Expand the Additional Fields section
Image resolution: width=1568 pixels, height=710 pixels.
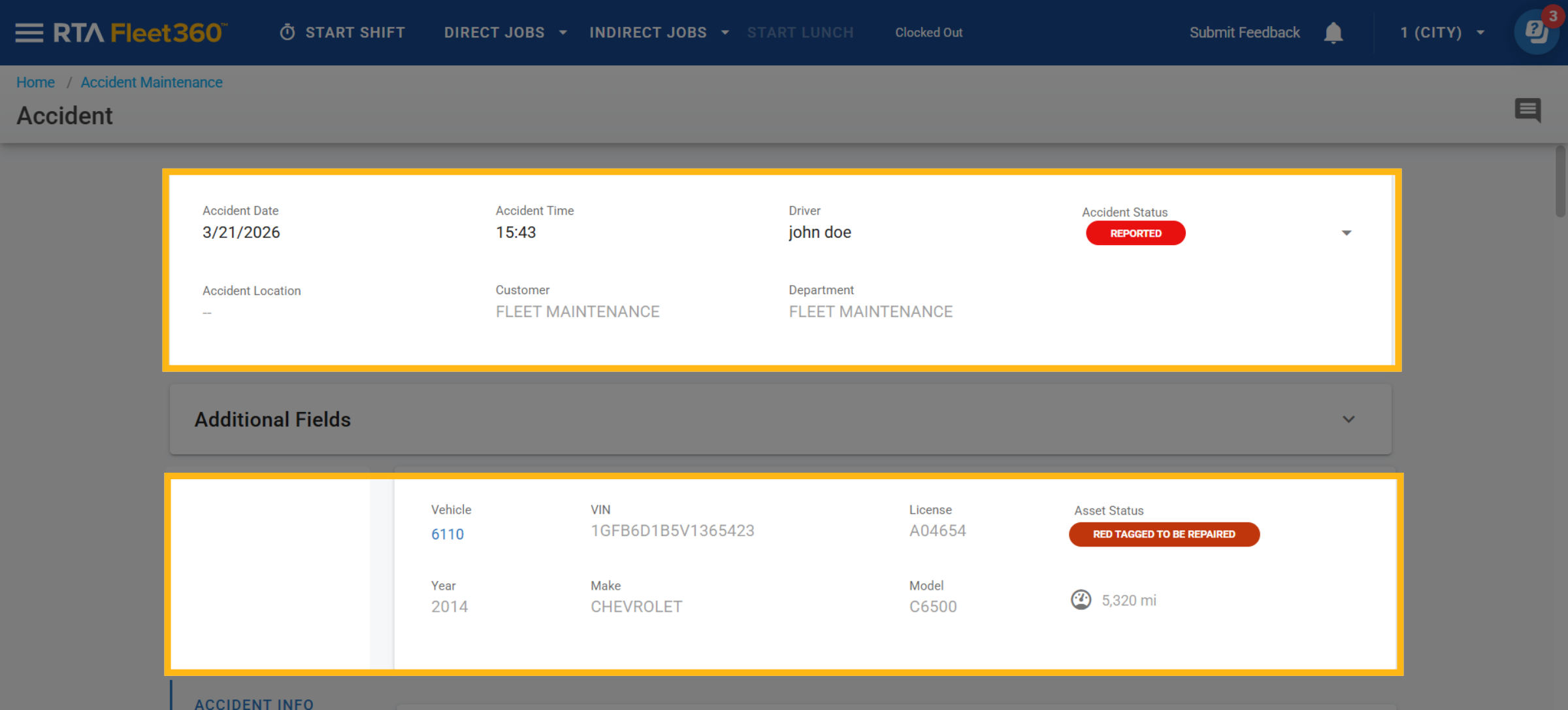point(1348,419)
